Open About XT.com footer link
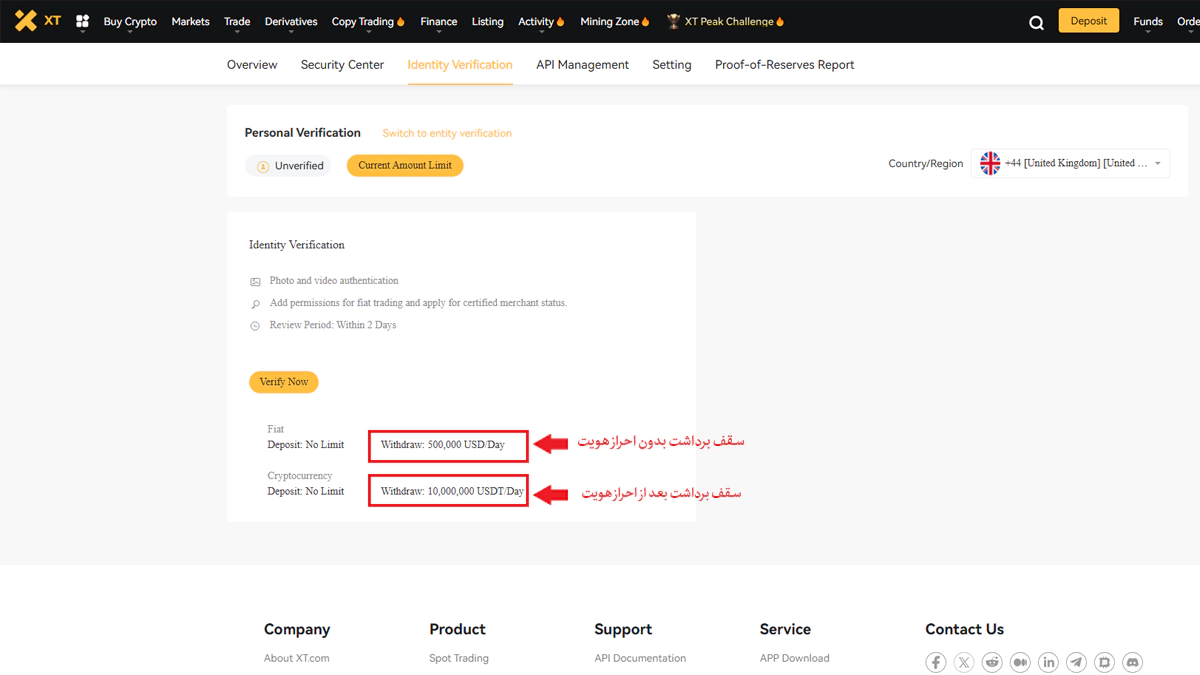 point(297,658)
